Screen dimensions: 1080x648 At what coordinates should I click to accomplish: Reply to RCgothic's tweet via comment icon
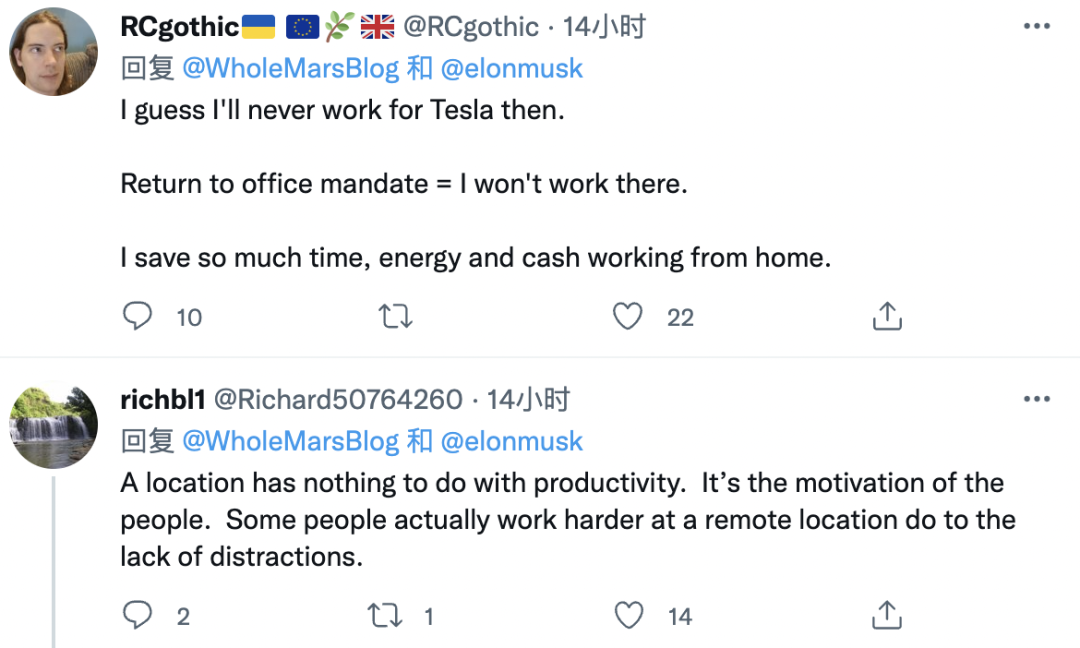(x=137, y=317)
